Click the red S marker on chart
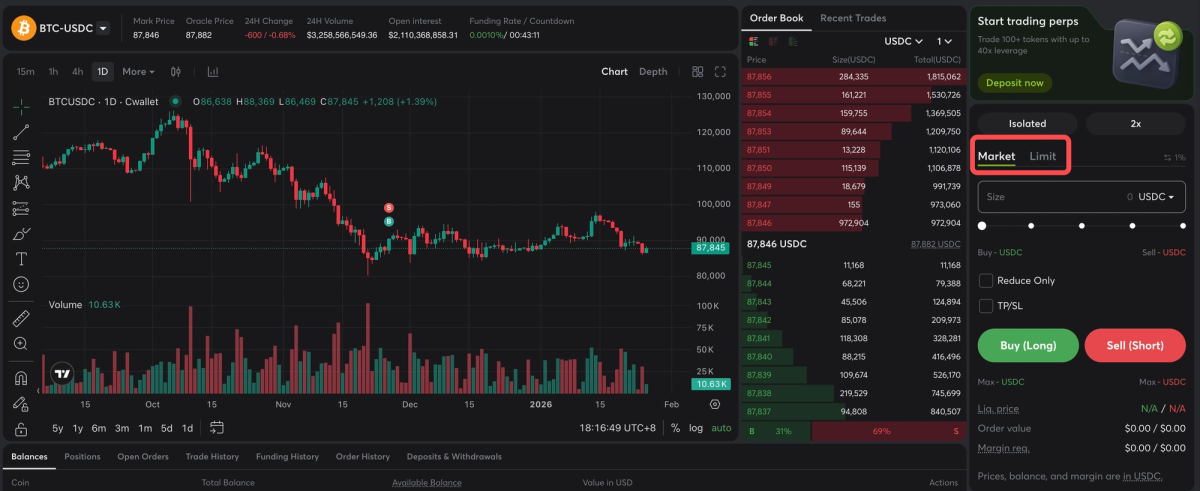The image size is (1200, 491). tap(389, 207)
